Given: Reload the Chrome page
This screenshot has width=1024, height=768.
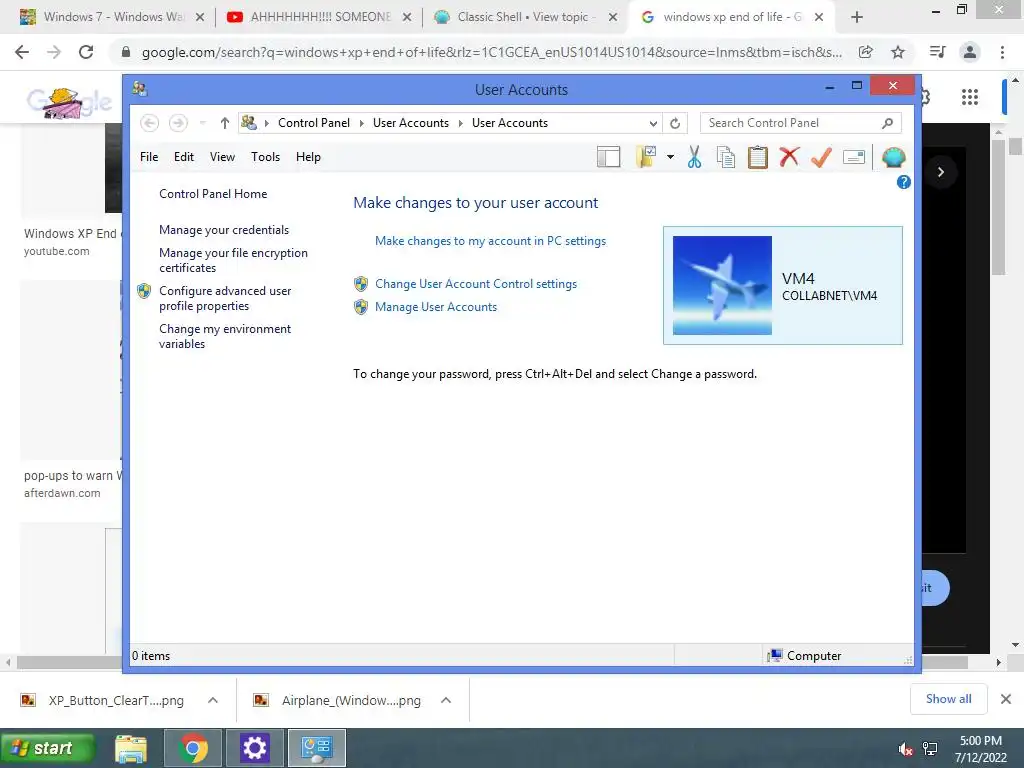Looking at the screenshot, I should pyautogui.click(x=86, y=52).
